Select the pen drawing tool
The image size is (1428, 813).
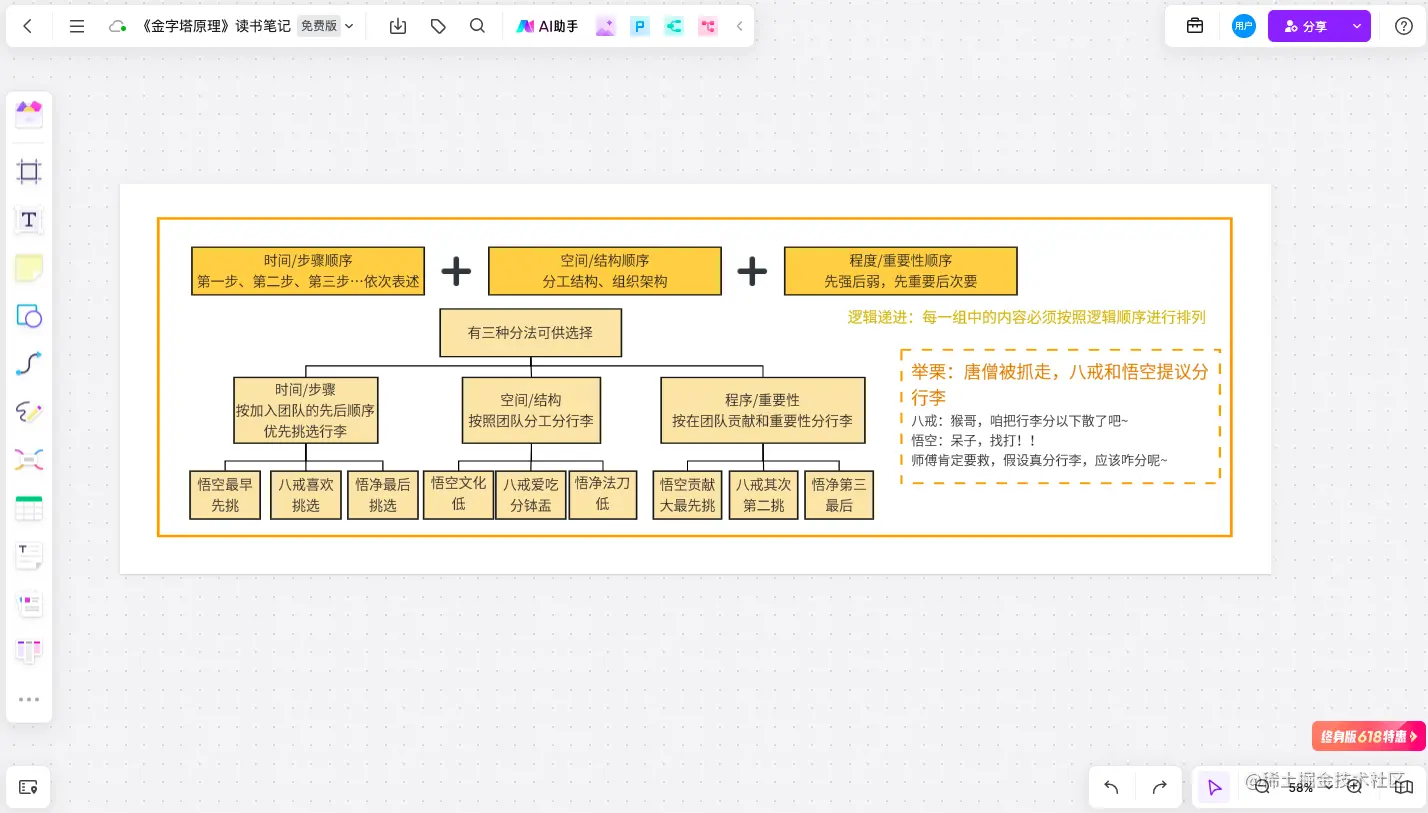(x=29, y=412)
